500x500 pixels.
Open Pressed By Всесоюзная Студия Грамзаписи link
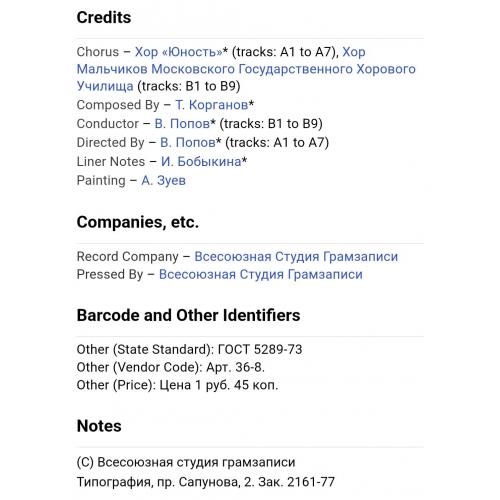[261, 274]
